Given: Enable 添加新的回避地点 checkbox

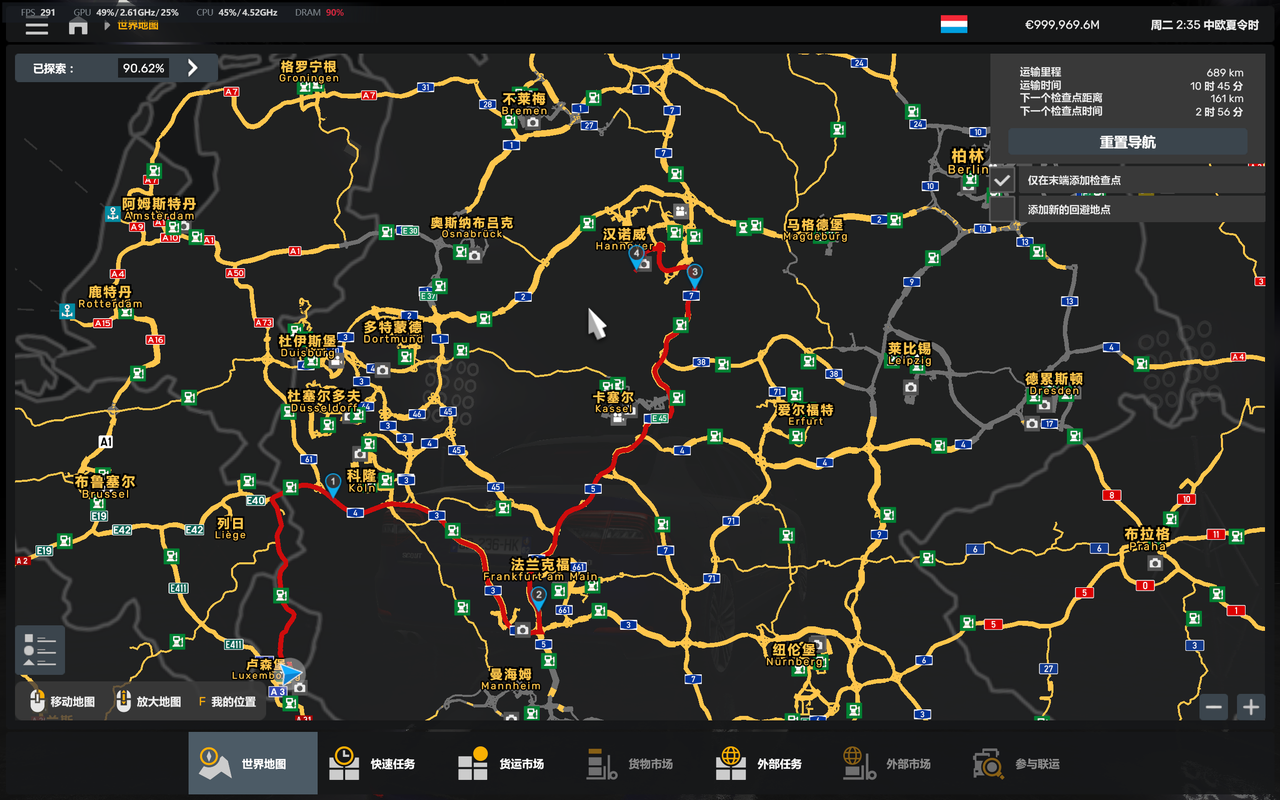Looking at the screenshot, I should [x=1002, y=209].
